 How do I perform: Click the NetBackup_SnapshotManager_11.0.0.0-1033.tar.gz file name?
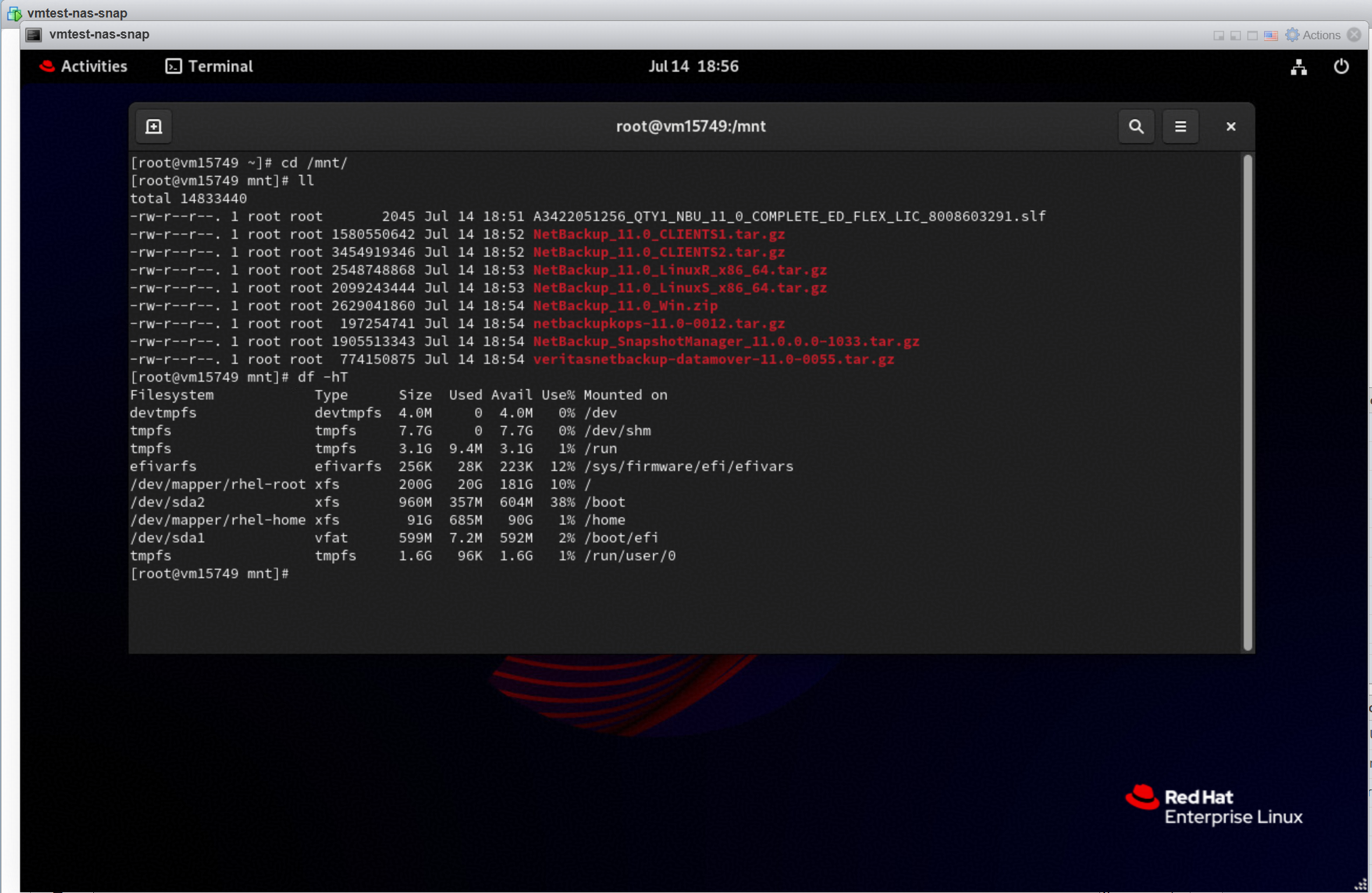click(726, 341)
